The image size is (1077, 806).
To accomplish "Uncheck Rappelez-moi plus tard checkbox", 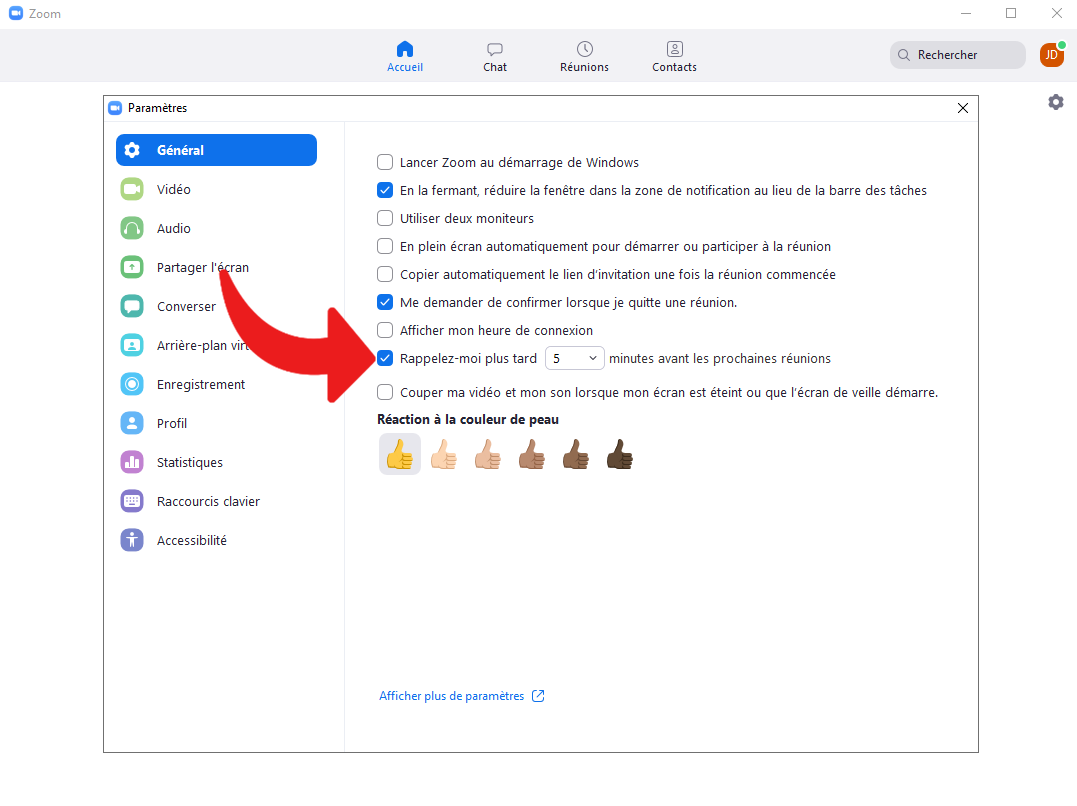I will (x=385, y=358).
